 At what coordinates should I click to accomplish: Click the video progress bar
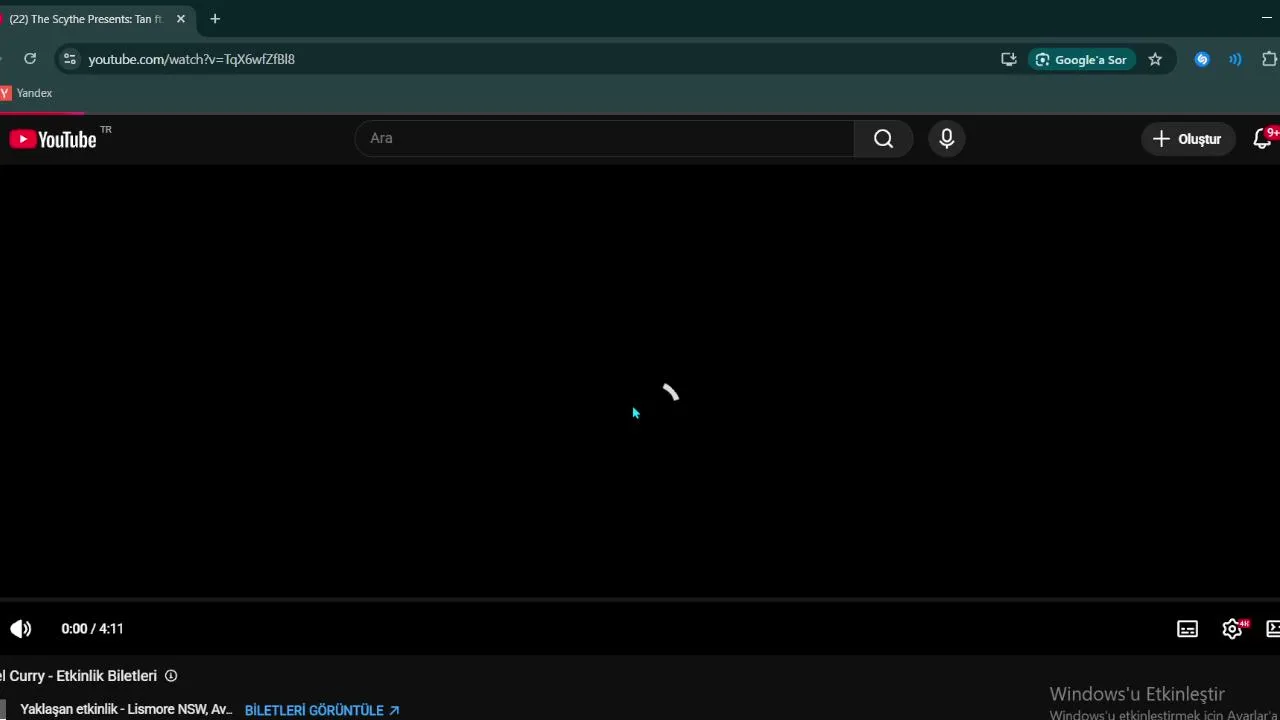pos(640,600)
